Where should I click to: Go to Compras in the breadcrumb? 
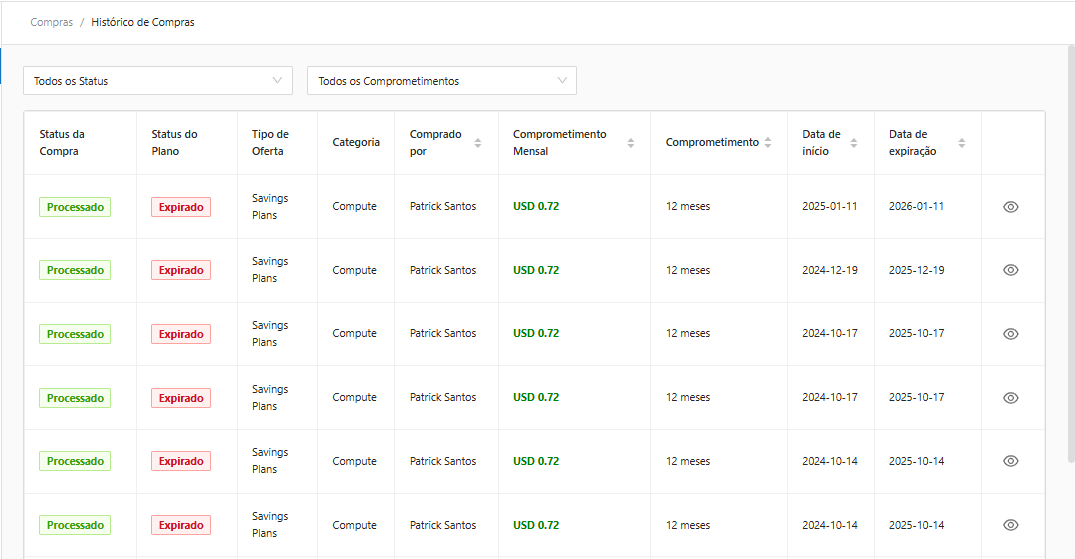tap(52, 22)
